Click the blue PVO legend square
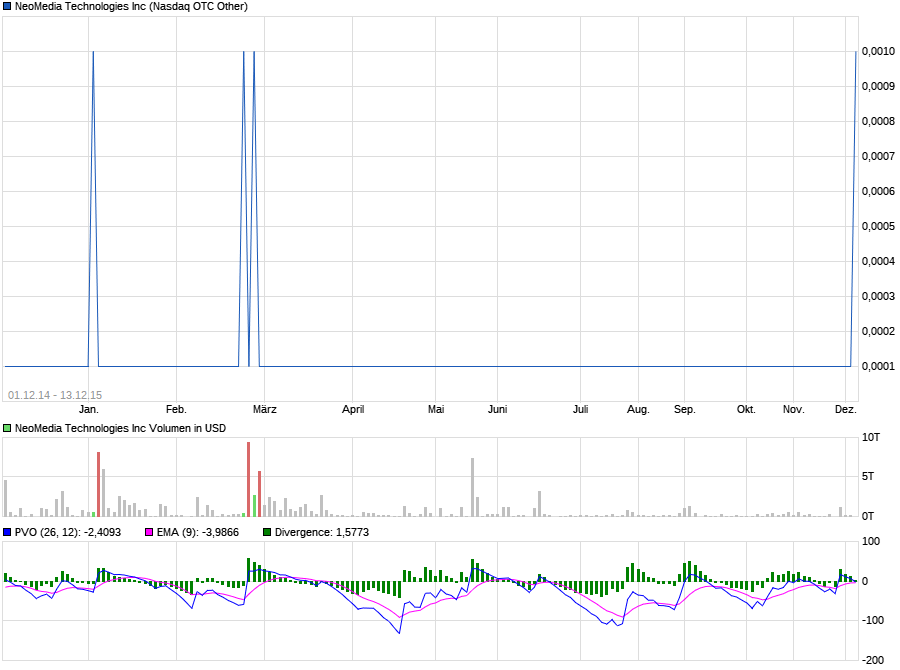 pyautogui.click(x=7, y=532)
